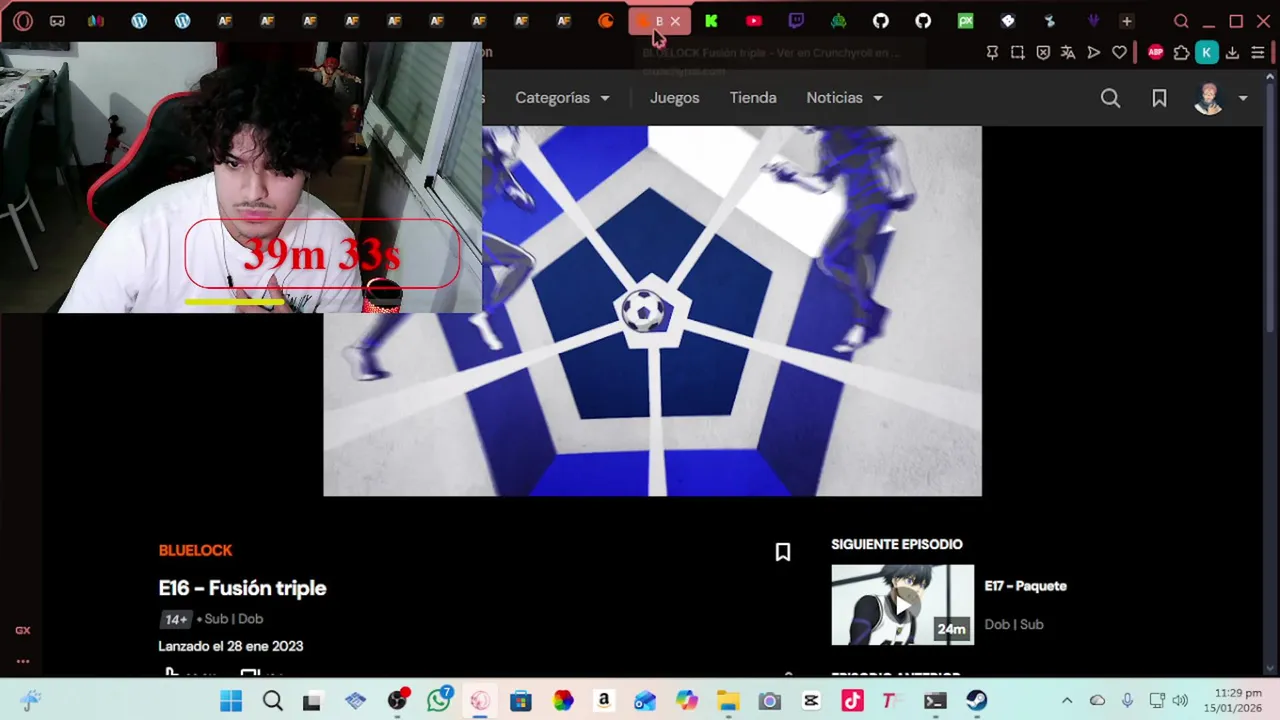
Task: Expand hidden system tray icons chevron
Action: pyautogui.click(x=1067, y=701)
